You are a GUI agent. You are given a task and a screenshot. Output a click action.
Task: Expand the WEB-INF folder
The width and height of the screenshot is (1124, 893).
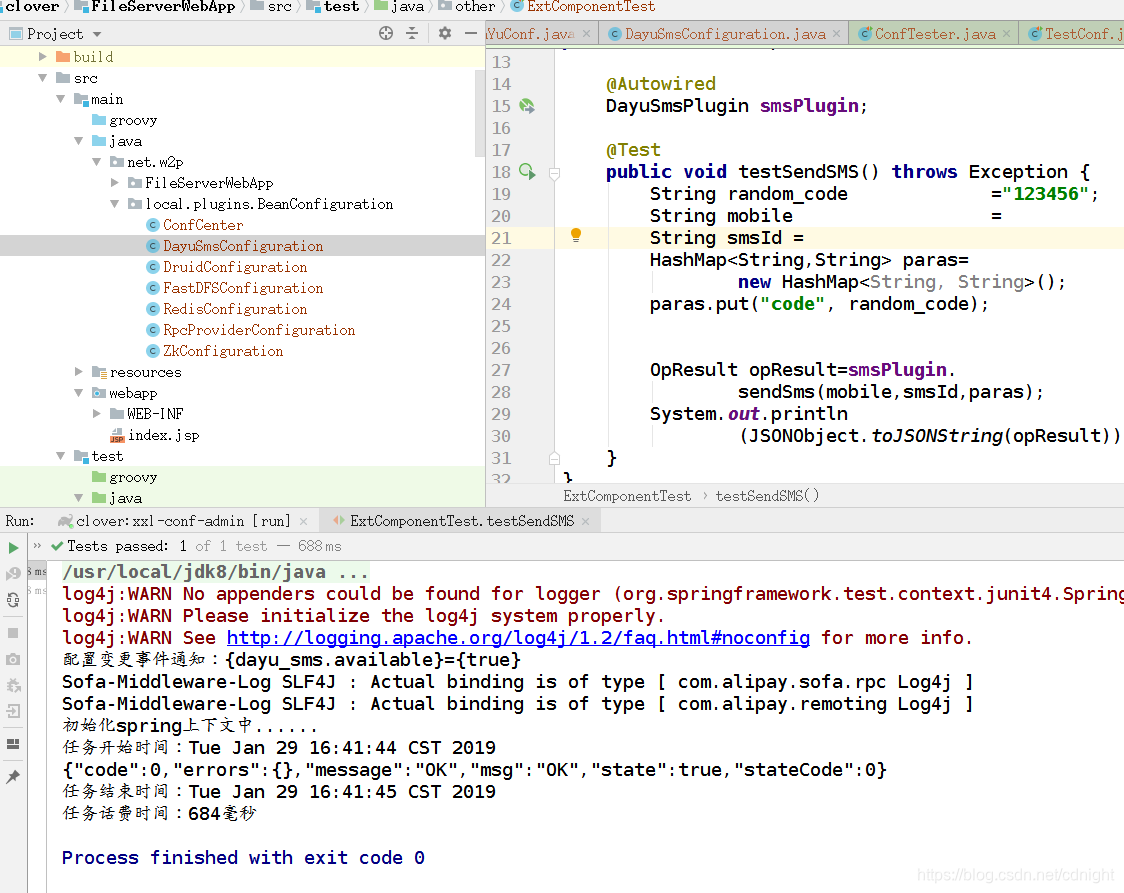tap(96, 414)
